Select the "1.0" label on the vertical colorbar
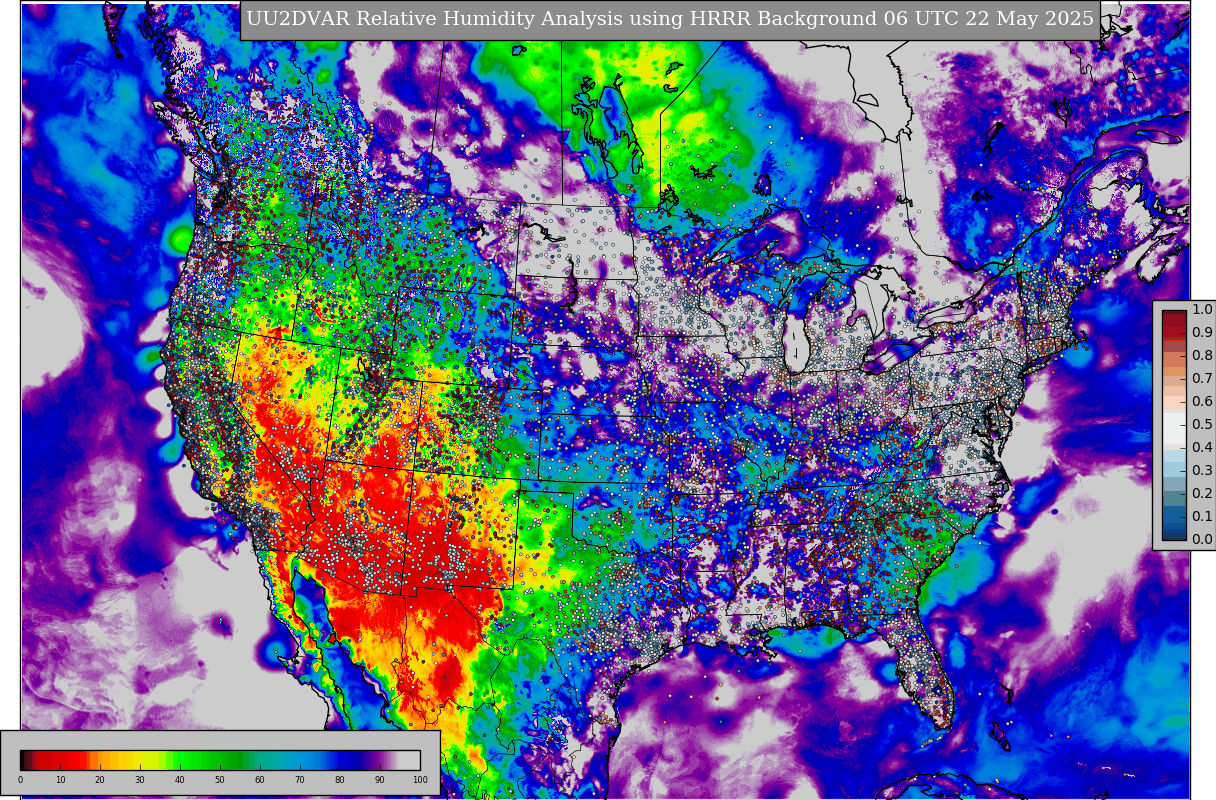This screenshot has width=1216, height=800. pyautogui.click(x=1202, y=310)
